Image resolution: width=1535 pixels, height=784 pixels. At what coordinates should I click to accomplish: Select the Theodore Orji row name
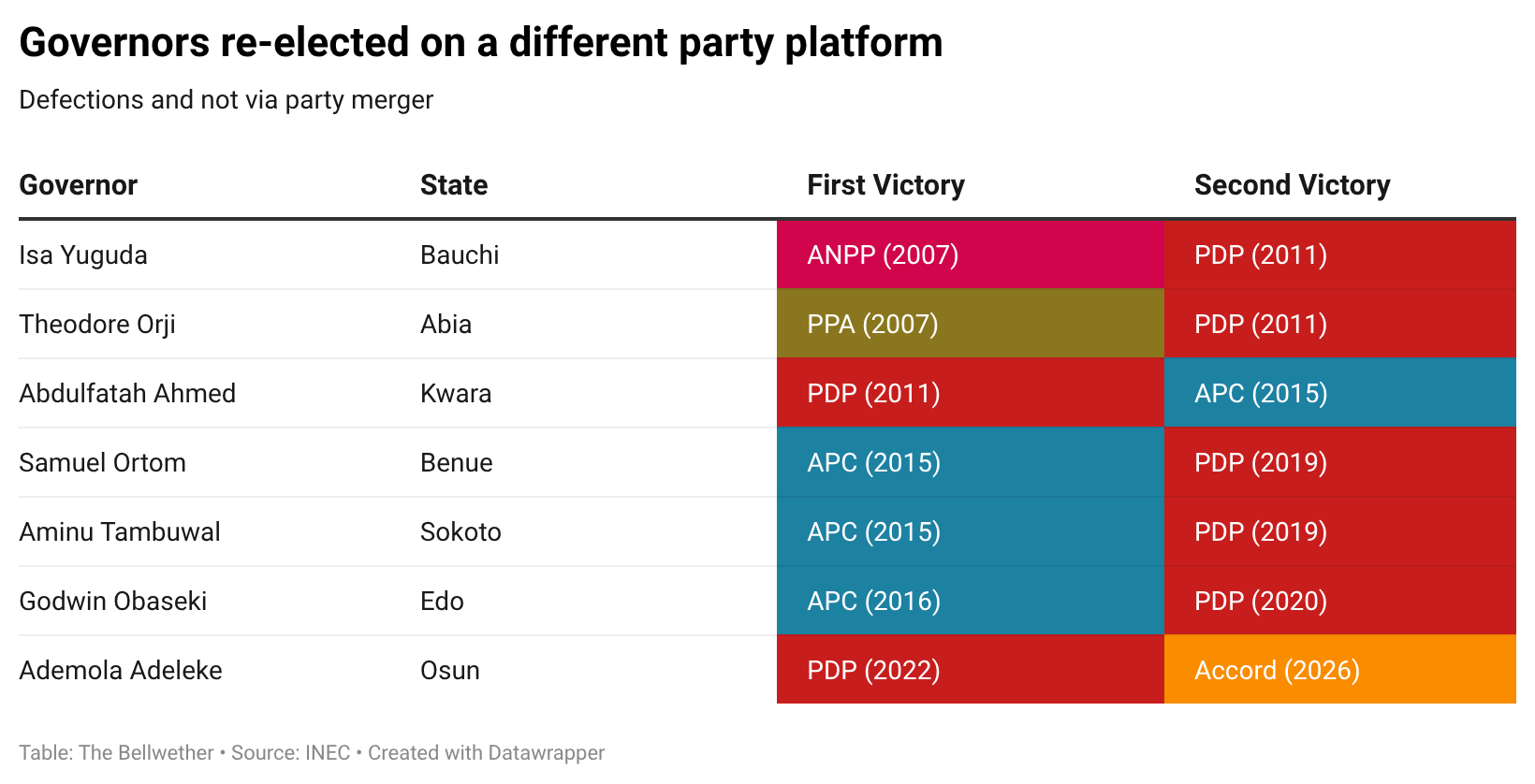coord(97,325)
